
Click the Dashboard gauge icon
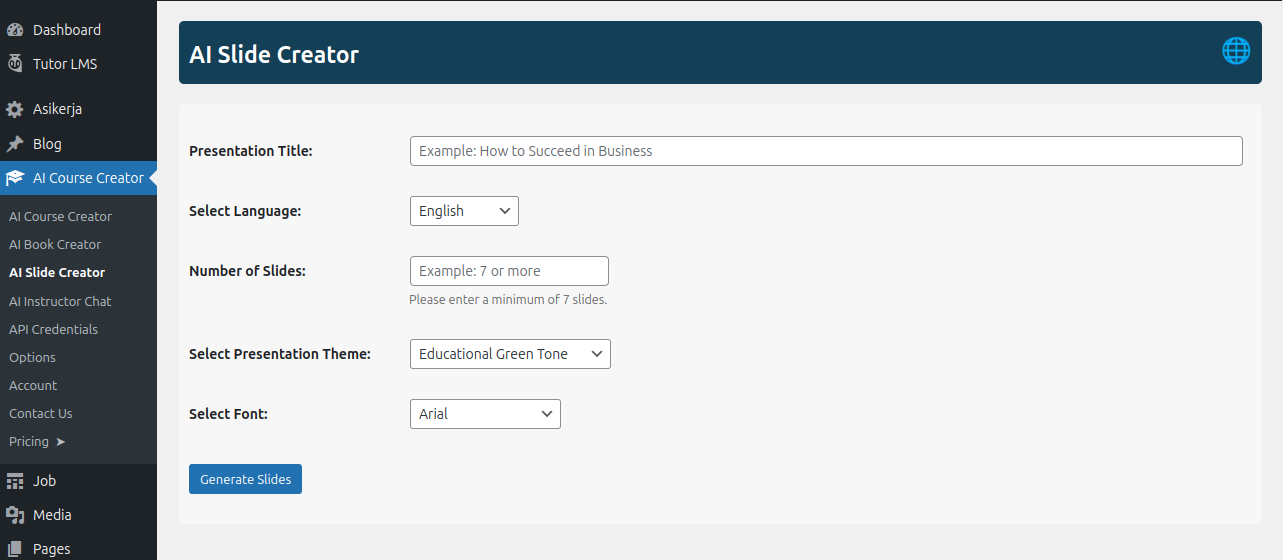(15, 30)
